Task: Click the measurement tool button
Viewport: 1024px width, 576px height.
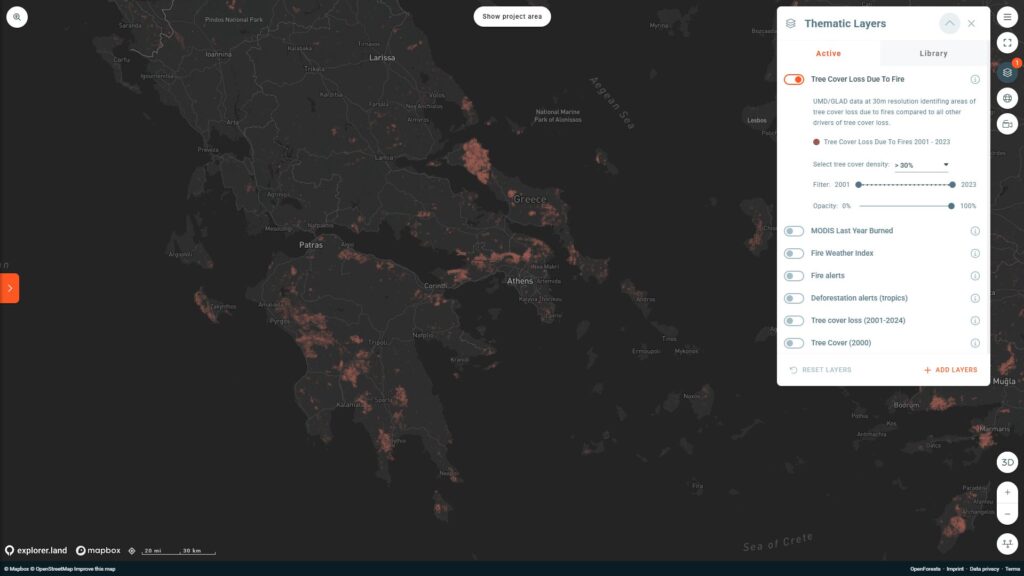Action: (x=1007, y=543)
